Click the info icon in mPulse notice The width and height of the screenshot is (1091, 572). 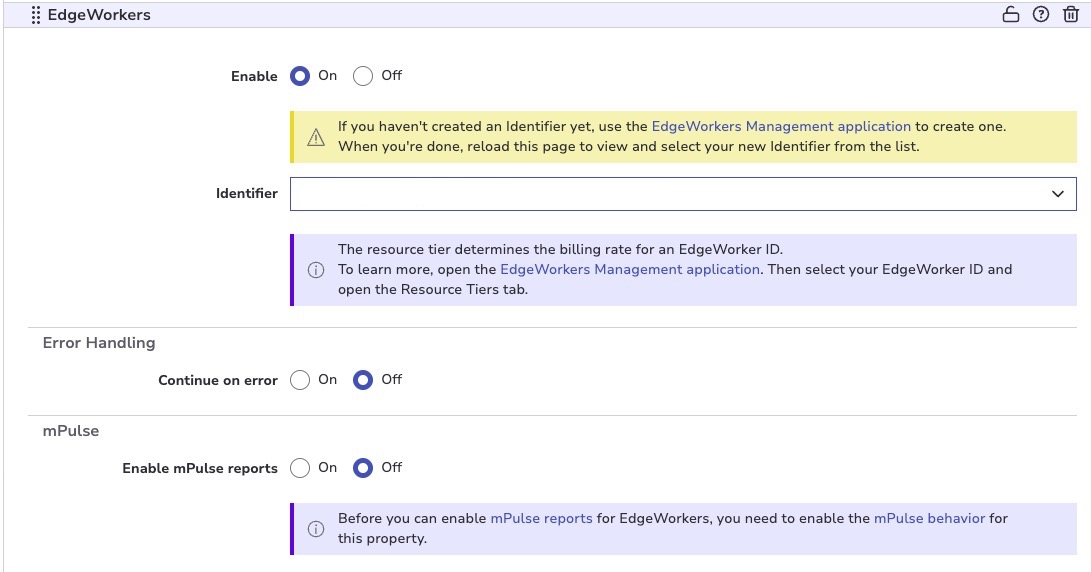pos(316,529)
